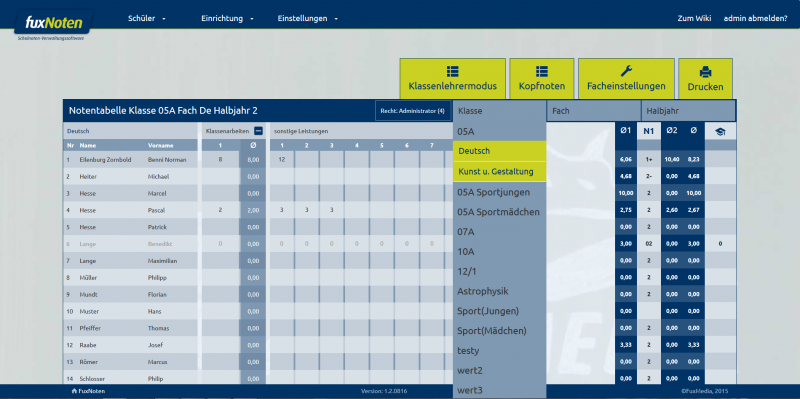This screenshot has width=800, height=399.
Task: Click Ø1 value 3,33 in Raabe row
Action: click(626, 345)
